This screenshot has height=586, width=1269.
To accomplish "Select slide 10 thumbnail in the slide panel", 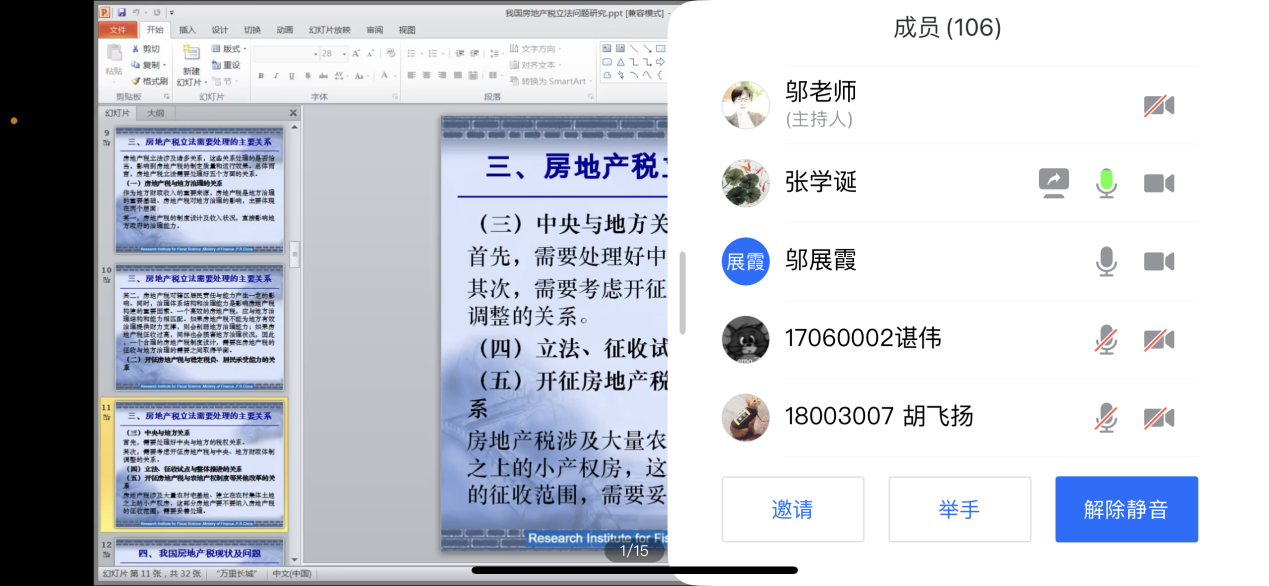I will (x=198, y=326).
